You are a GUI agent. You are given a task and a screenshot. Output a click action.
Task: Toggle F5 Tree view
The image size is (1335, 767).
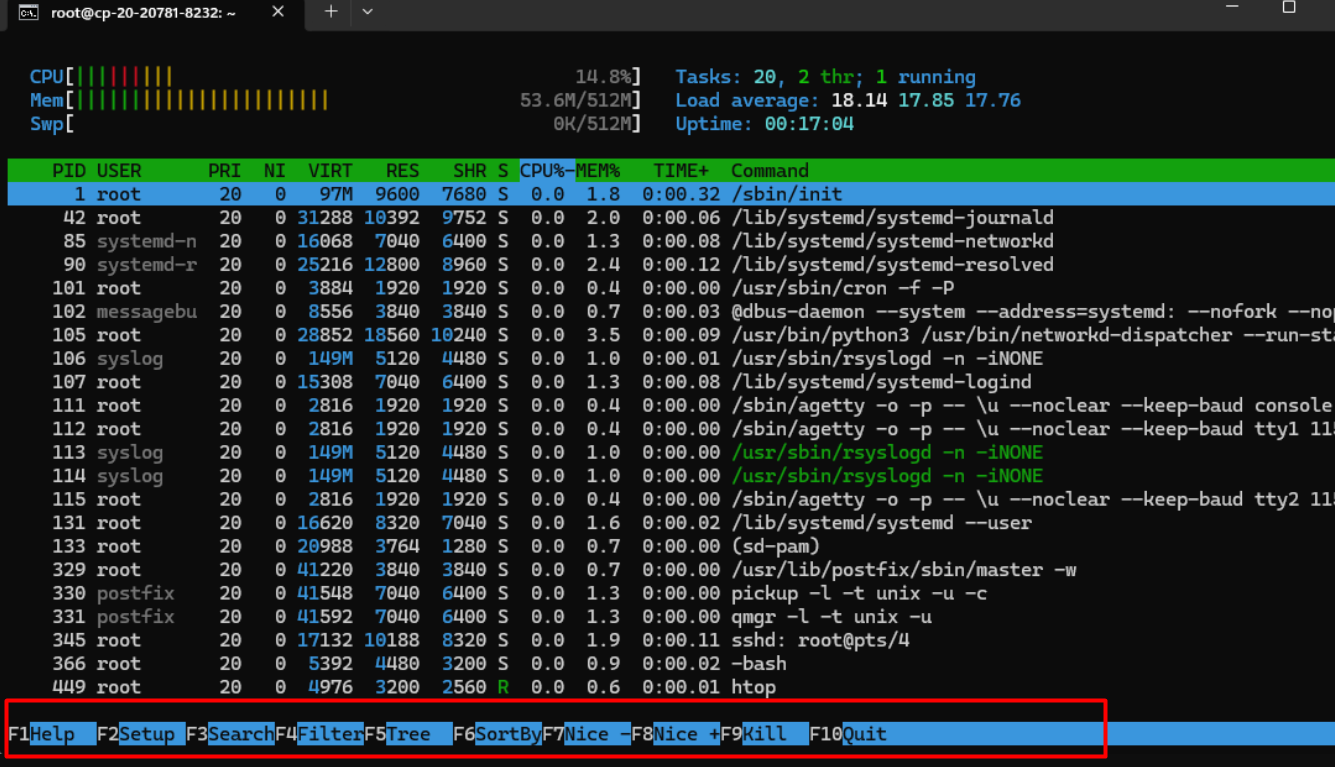(407, 734)
